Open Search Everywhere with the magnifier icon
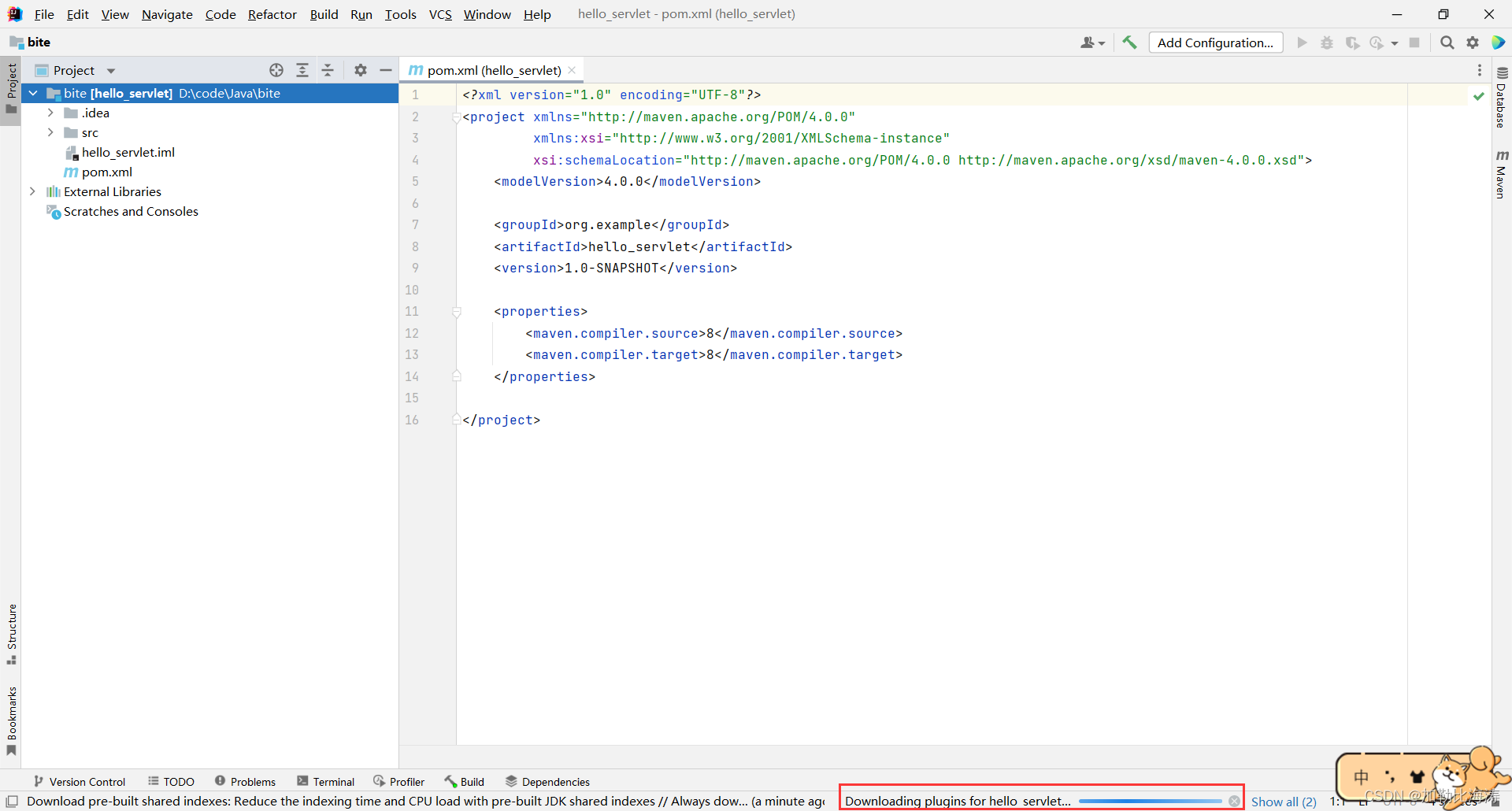Screen dimensions: 1512x811 tap(1447, 43)
